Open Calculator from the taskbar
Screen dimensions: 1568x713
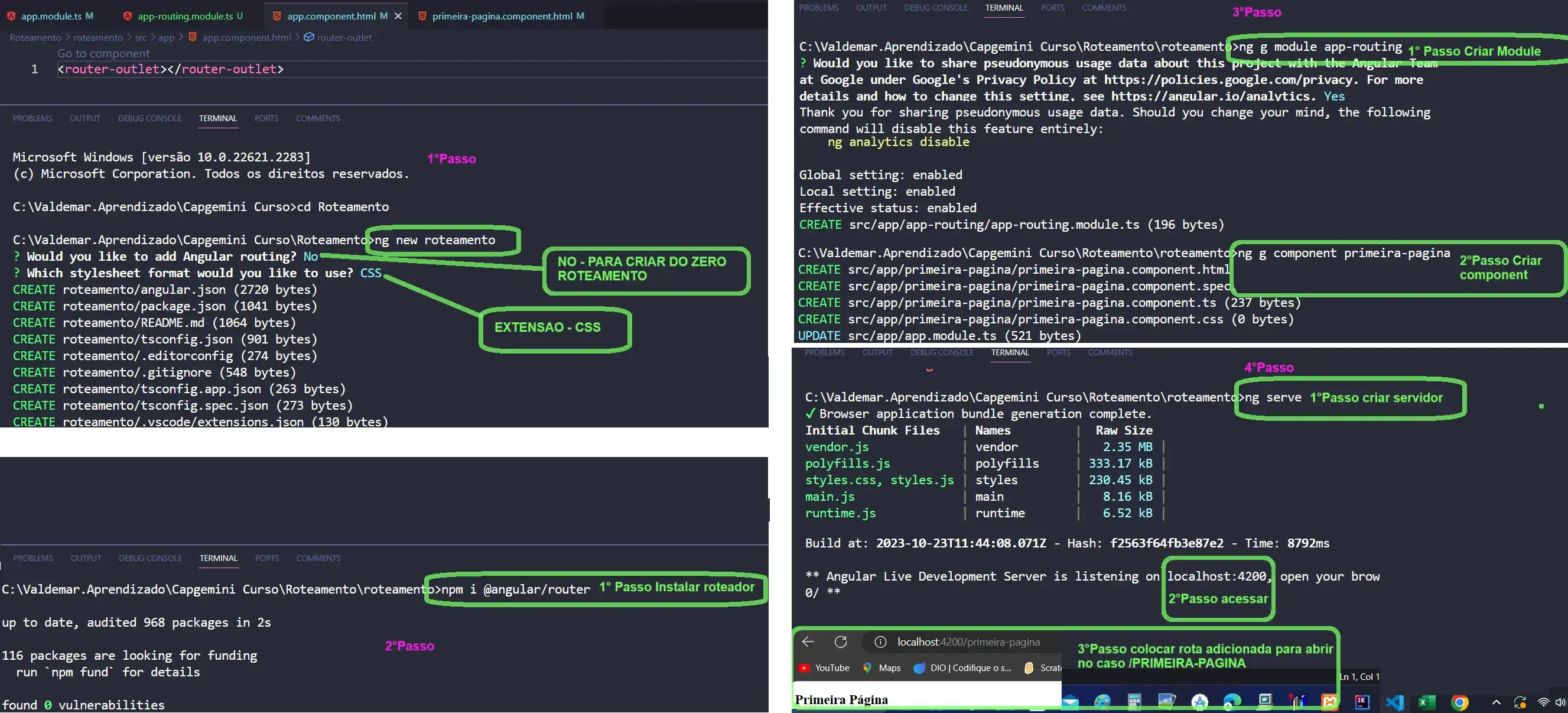click(x=1134, y=702)
